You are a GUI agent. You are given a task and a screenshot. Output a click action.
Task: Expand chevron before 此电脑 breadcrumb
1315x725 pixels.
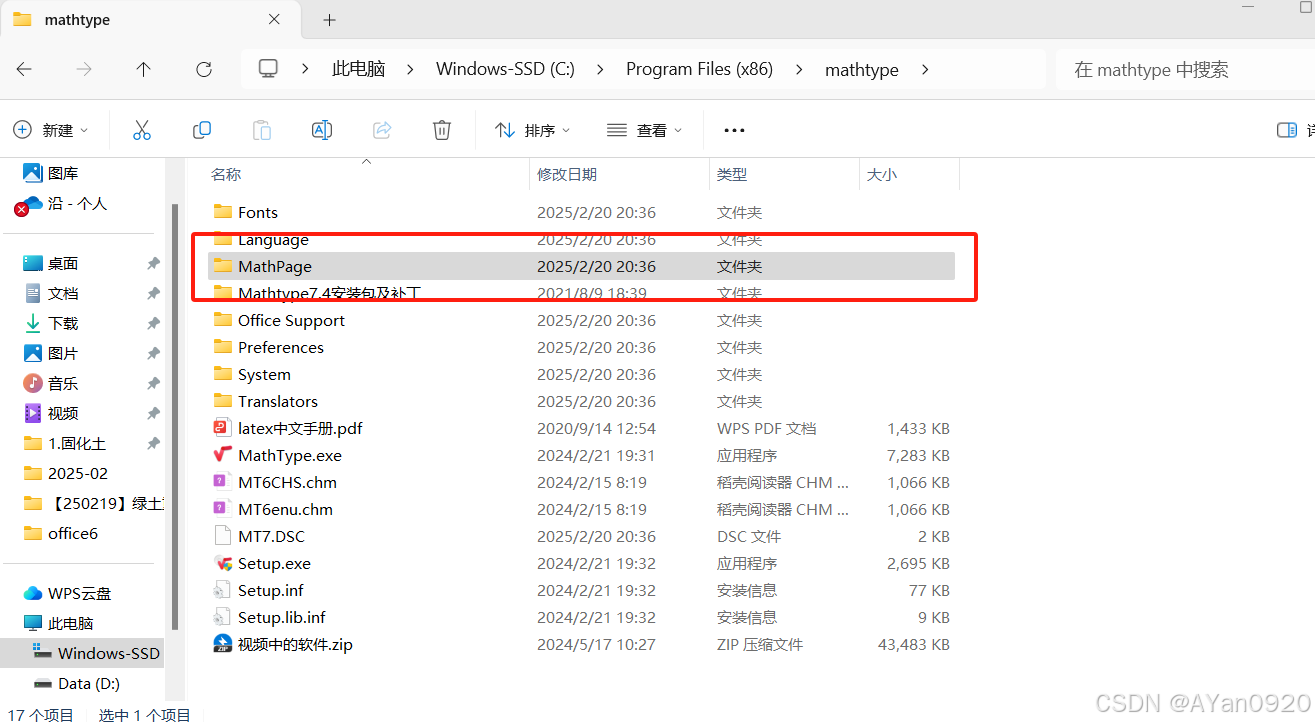tap(305, 69)
